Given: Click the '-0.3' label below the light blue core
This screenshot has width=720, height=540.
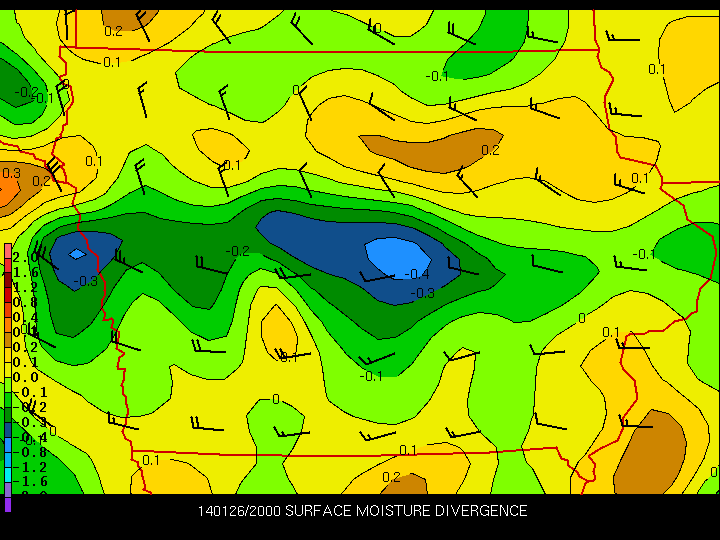Looking at the screenshot, I should (x=423, y=292).
